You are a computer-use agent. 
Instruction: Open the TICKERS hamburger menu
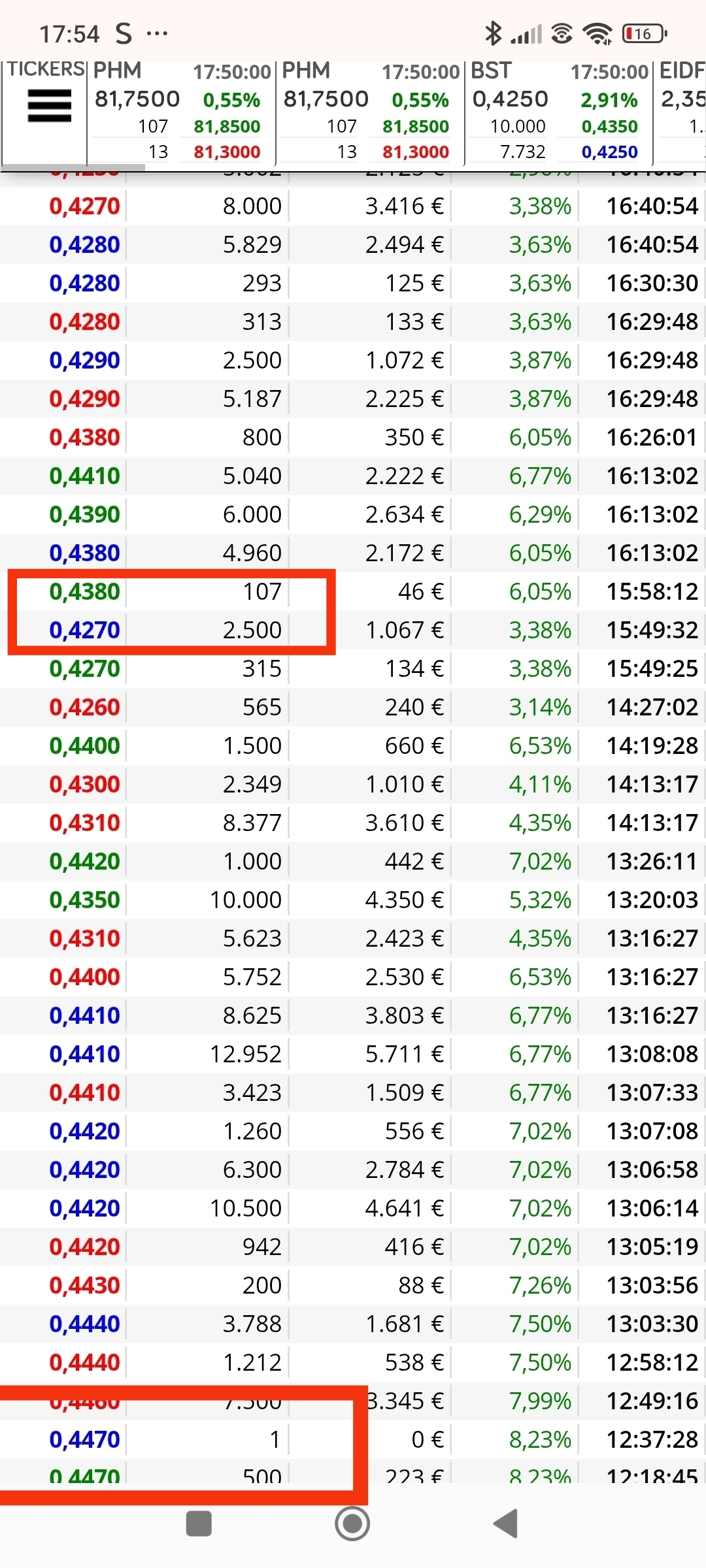(x=49, y=106)
